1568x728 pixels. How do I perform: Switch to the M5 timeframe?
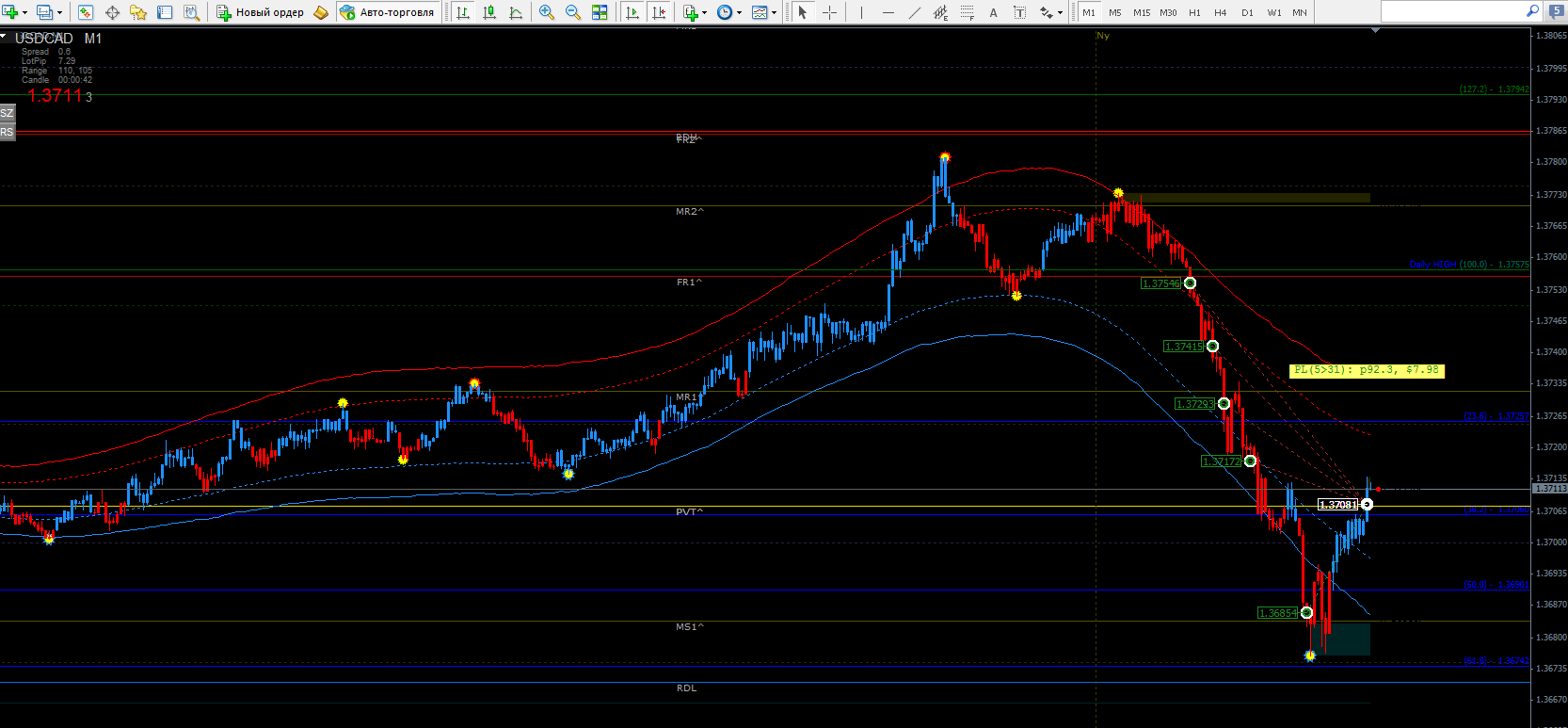coord(1115,12)
